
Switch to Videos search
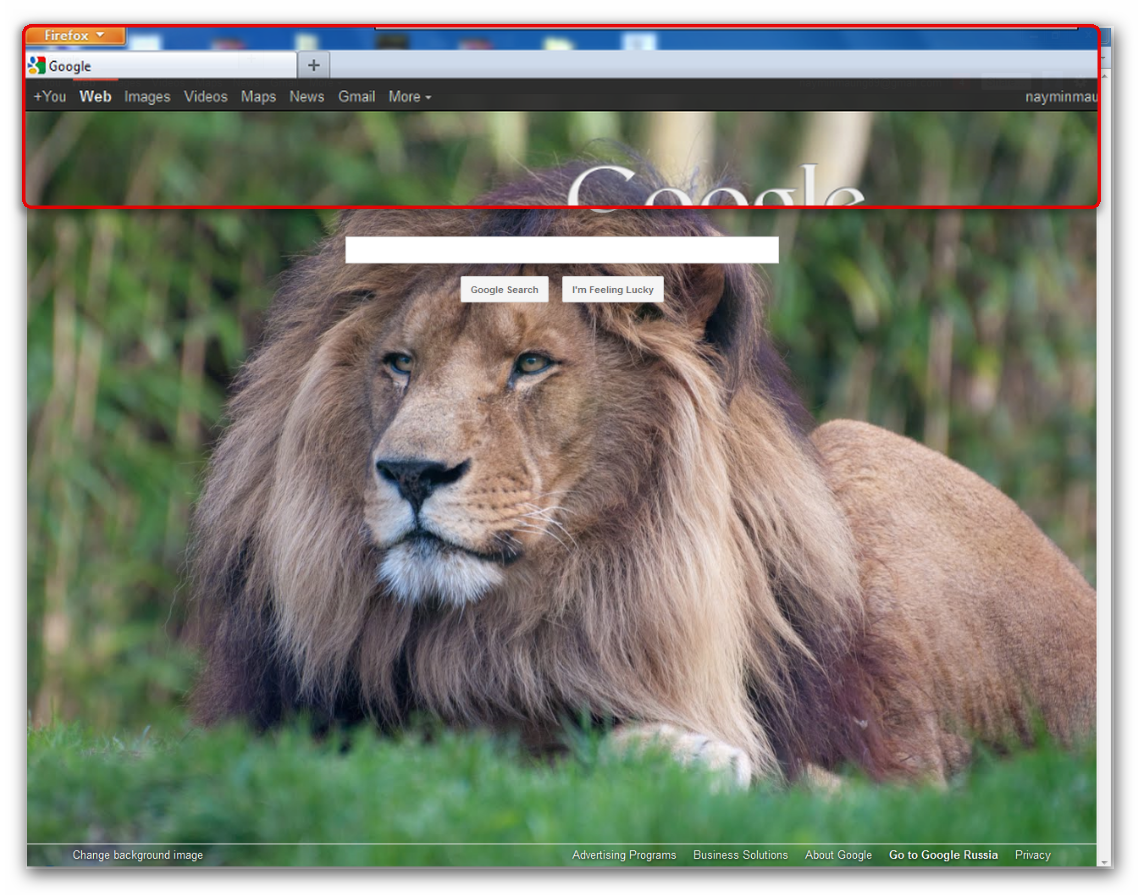pyautogui.click(x=205, y=96)
